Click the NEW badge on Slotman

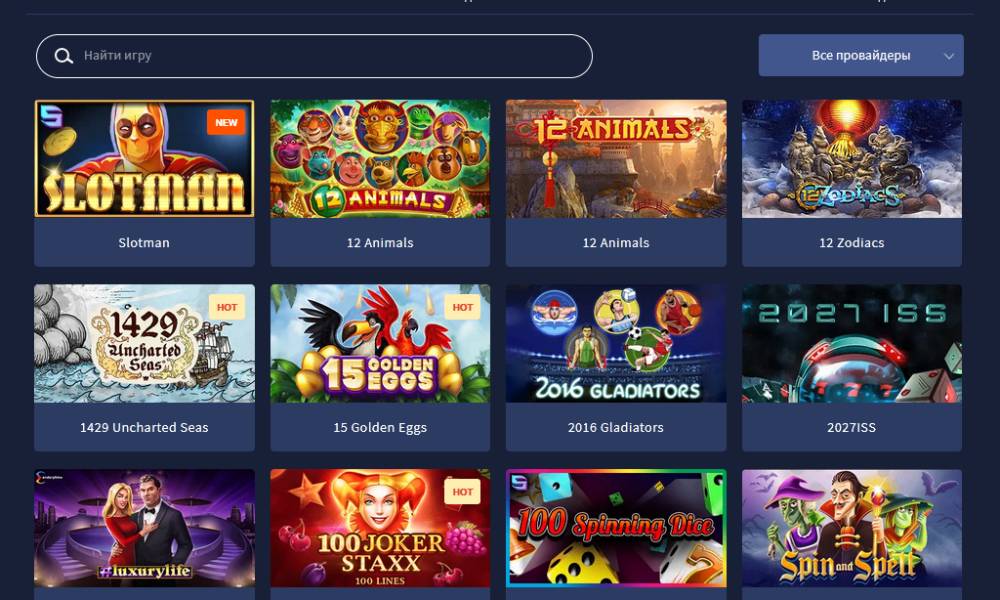tap(226, 122)
